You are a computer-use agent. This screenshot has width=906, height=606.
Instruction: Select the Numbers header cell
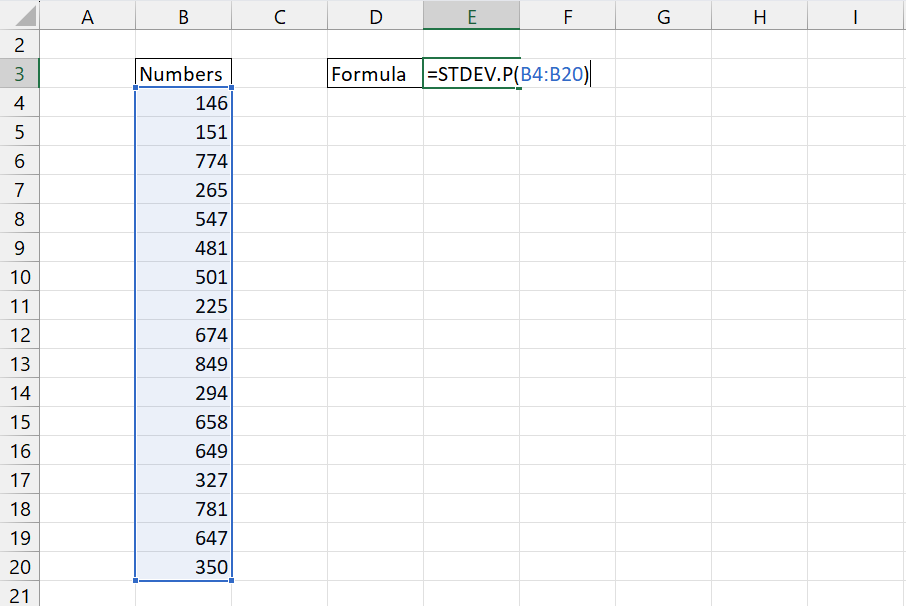(x=183, y=74)
